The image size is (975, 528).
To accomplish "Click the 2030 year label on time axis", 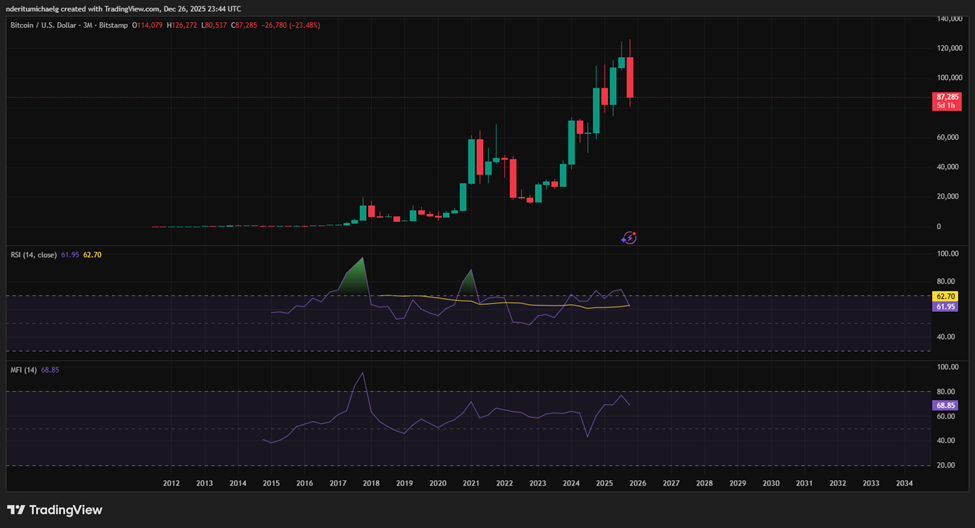I will coord(771,483).
